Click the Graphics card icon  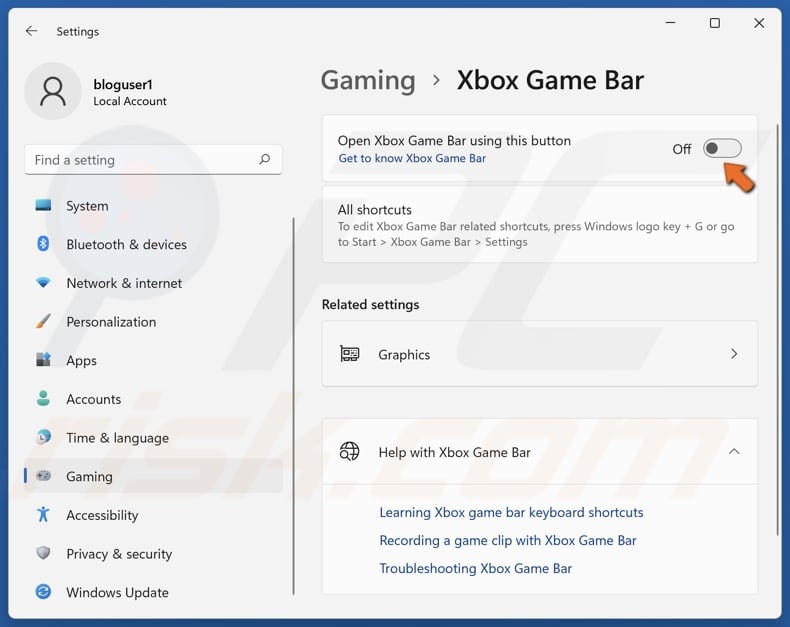point(350,354)
